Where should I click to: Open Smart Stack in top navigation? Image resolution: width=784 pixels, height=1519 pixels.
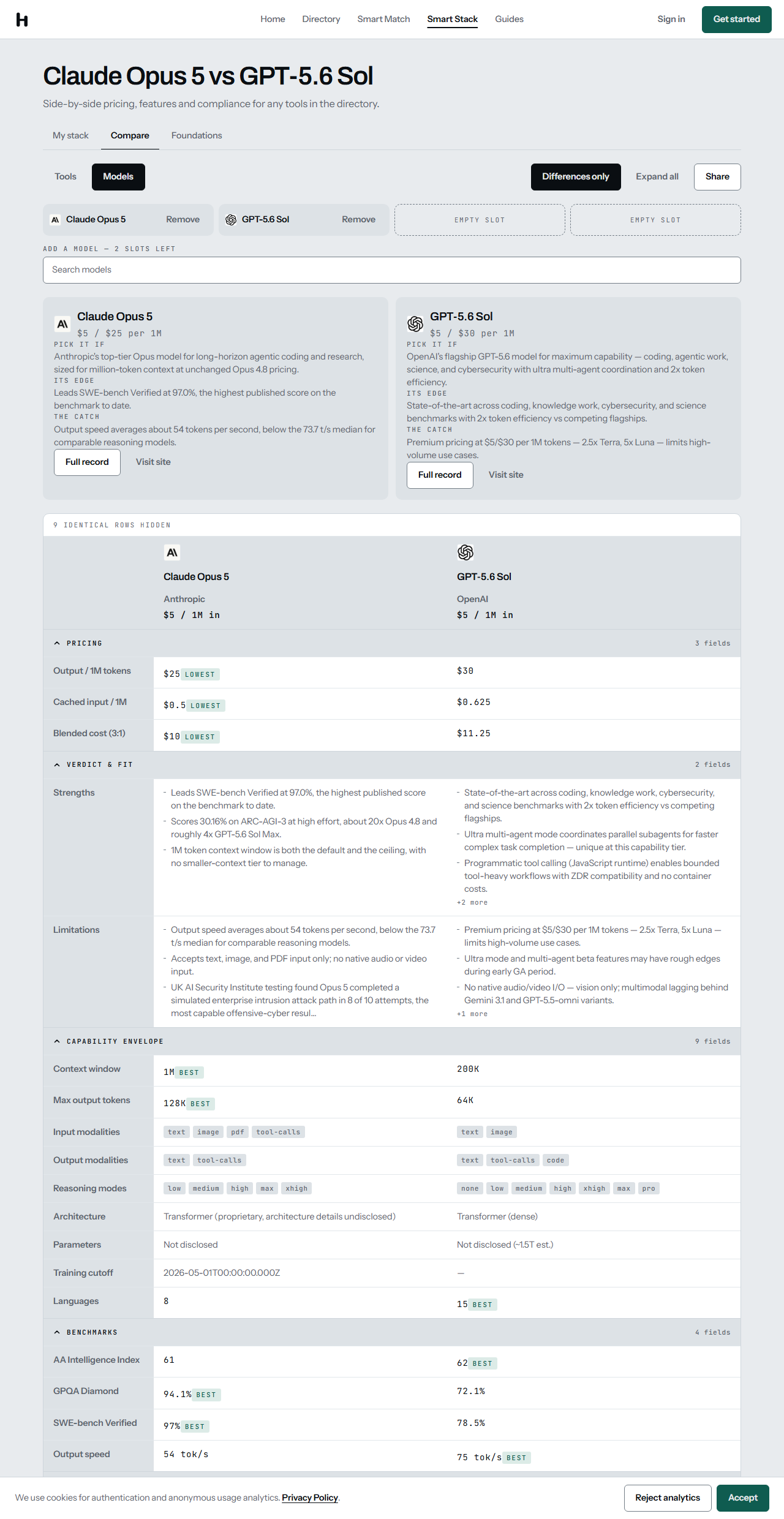pyautogui.click(x=453, y=19)
